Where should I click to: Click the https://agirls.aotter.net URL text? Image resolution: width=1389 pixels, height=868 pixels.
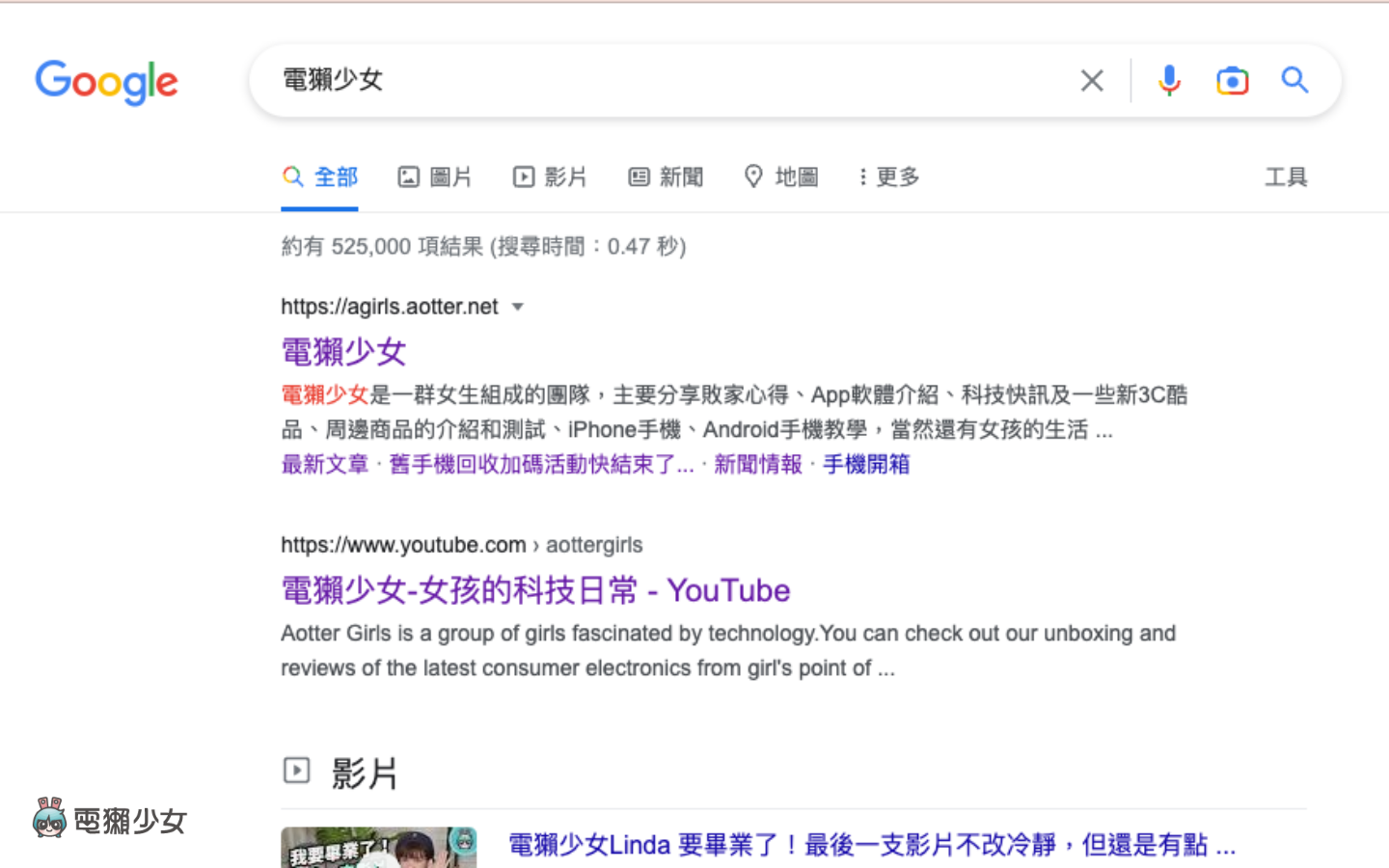point(390,307)
